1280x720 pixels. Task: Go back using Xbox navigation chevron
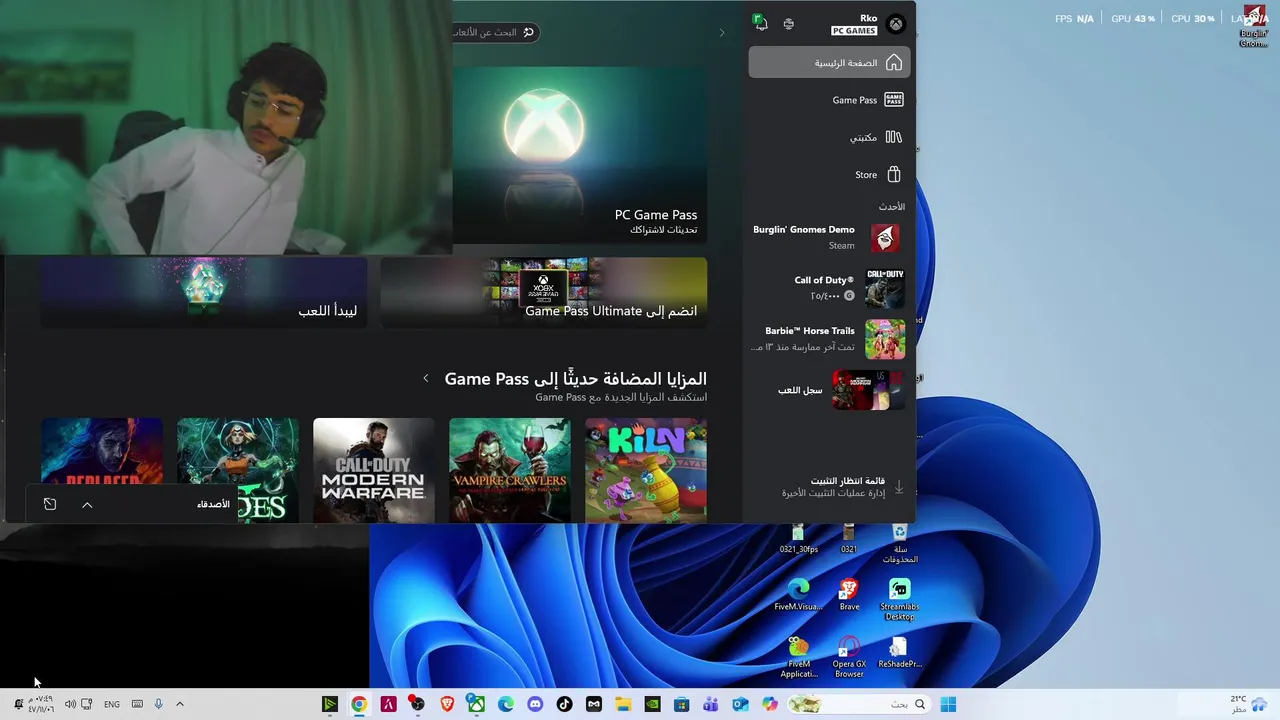click(x=722, y=33)
